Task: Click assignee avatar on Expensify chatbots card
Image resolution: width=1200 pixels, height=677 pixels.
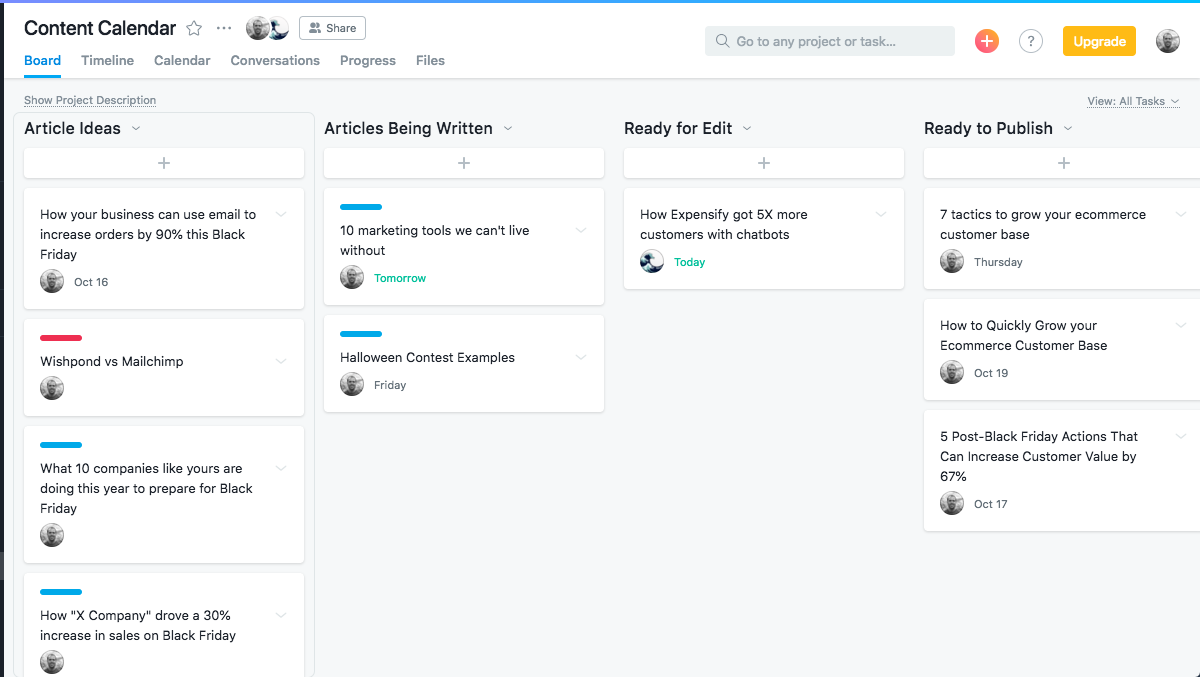Action: pyautogui.click(x=652, y=262)
